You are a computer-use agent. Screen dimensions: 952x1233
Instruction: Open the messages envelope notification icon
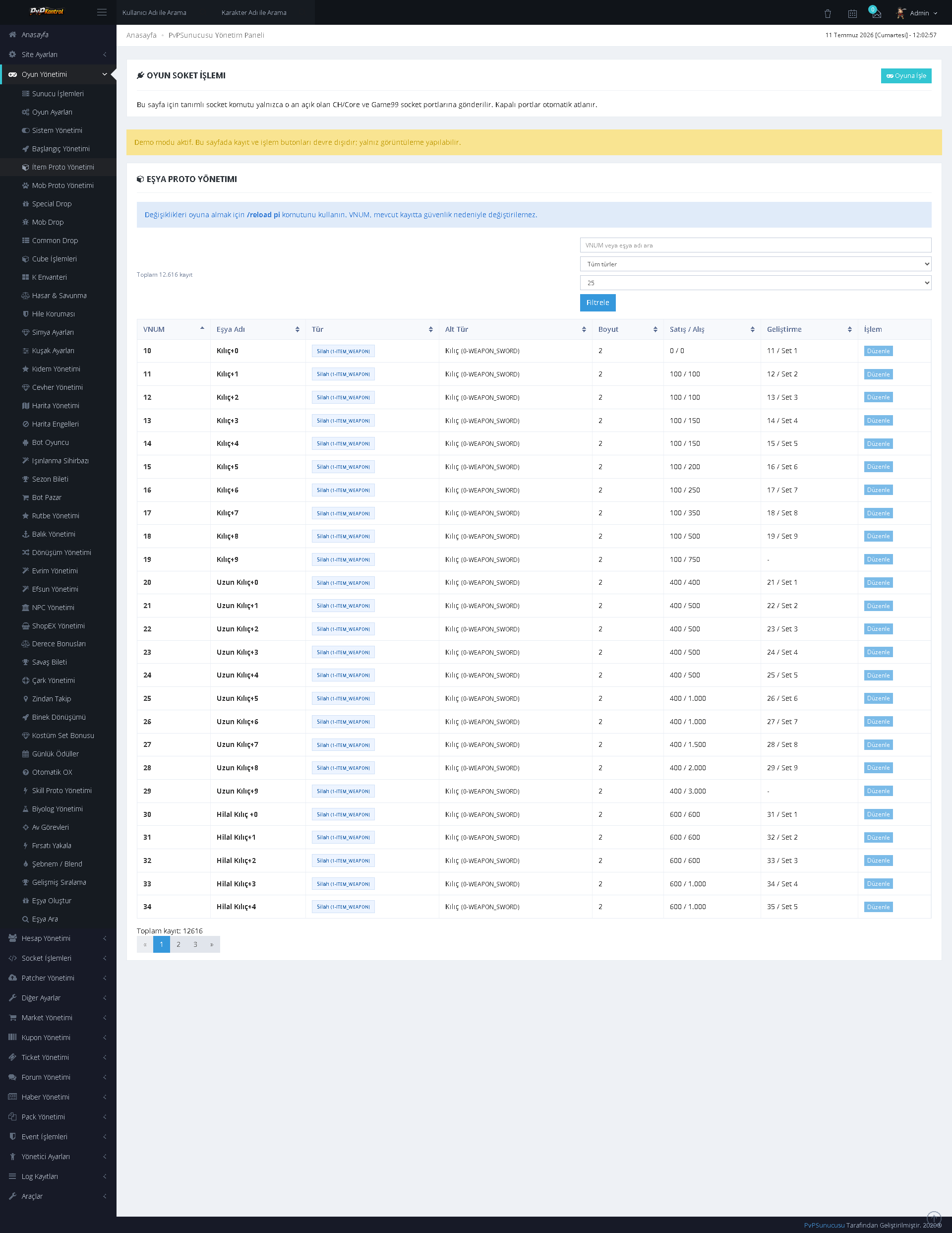[876, 13]
